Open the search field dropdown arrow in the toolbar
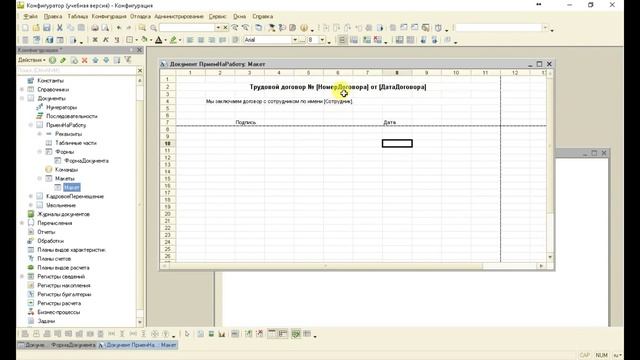This screenshot has height=360, width=640. pos(218,28)
